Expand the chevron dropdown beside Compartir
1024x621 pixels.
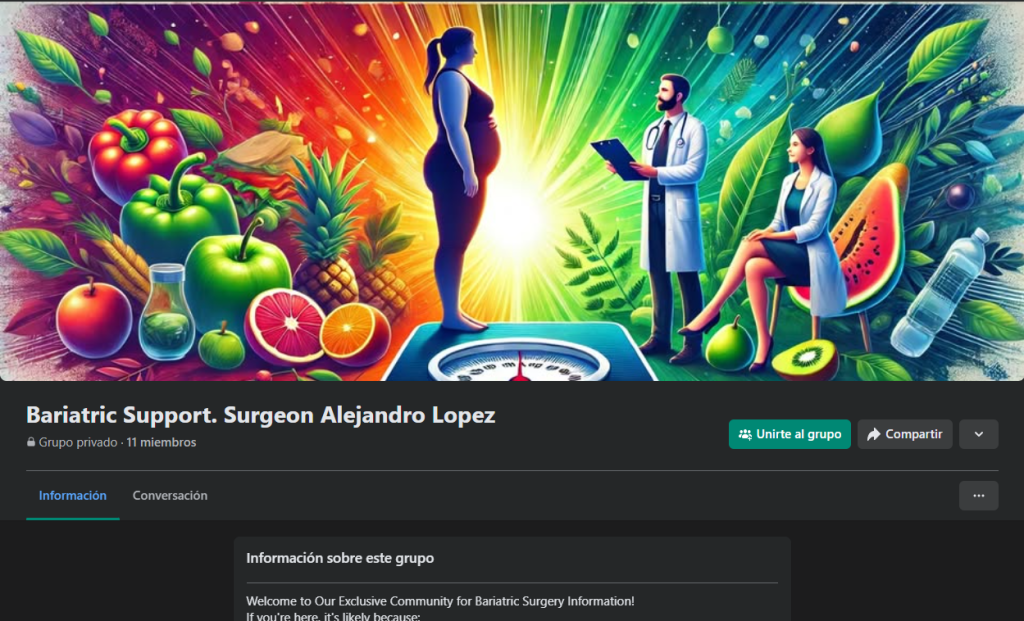[978, 434]
